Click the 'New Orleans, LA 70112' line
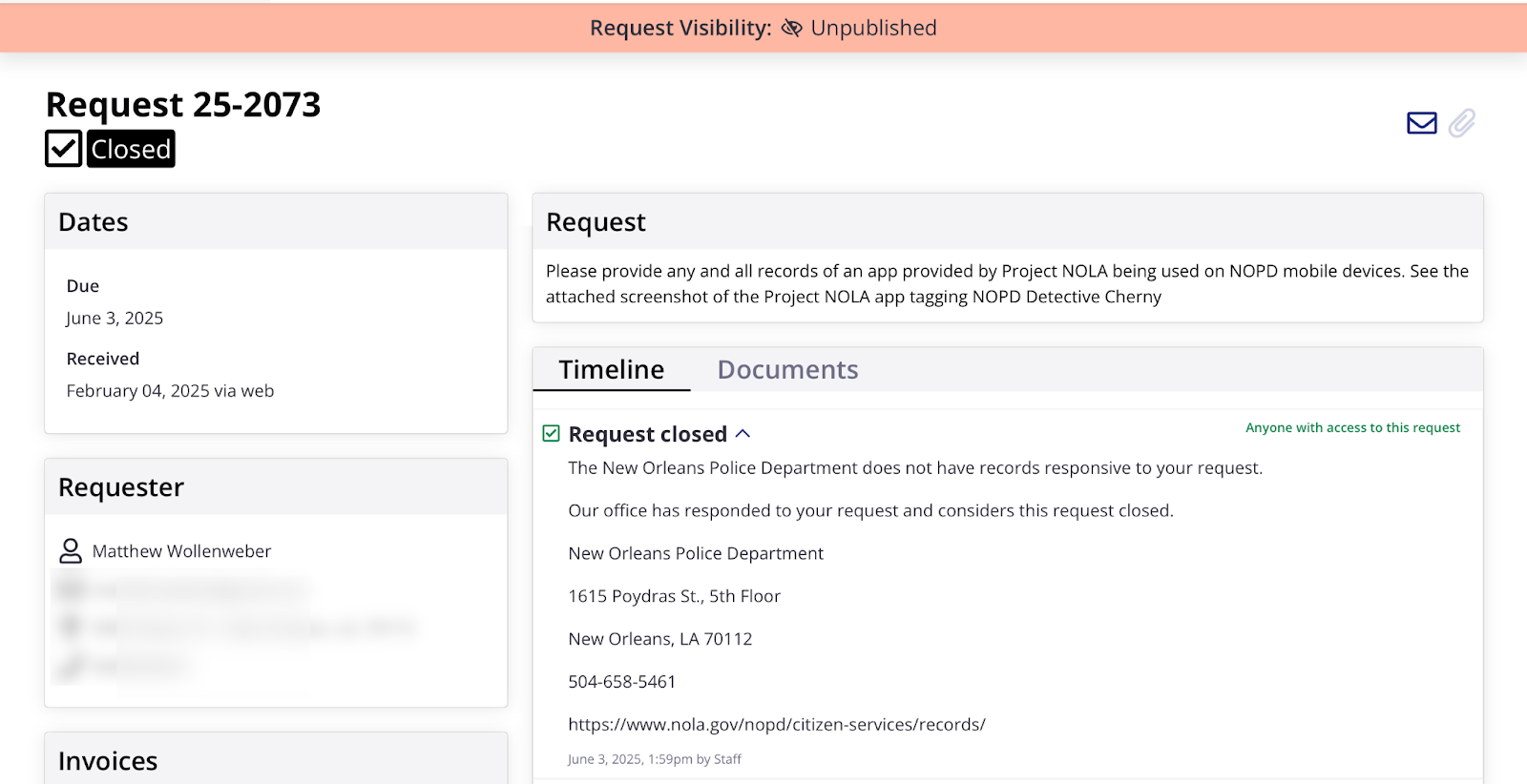This screenshot has width=1527, height=784. [660, 639]
